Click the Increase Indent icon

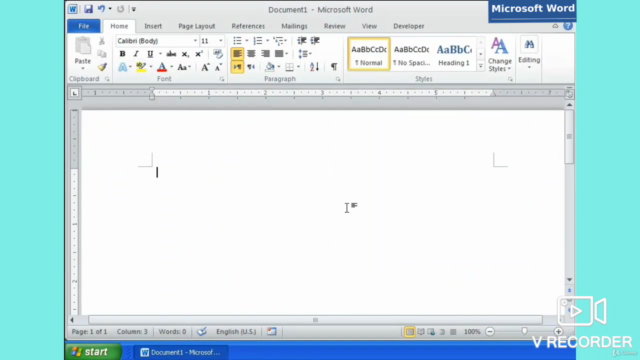(x=315, y=40)
